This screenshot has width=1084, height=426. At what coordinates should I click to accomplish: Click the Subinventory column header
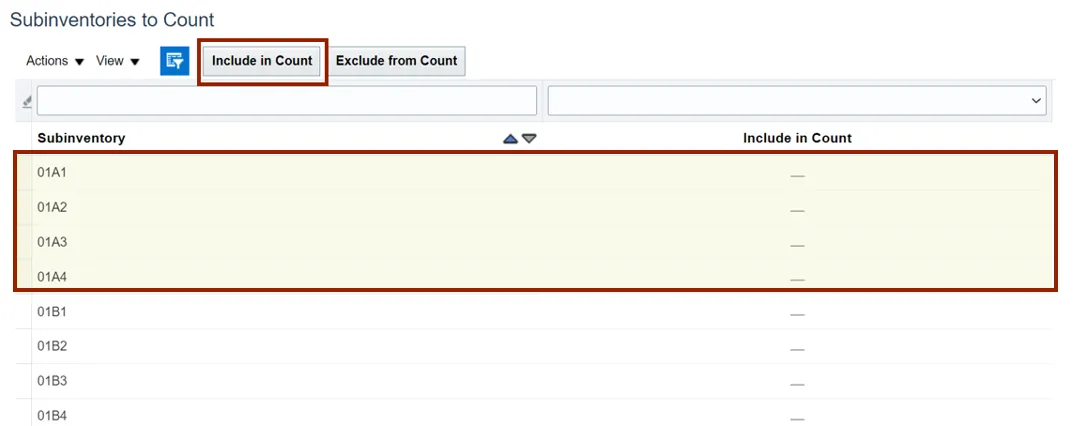pyautogui.click(x=82, y=138)
